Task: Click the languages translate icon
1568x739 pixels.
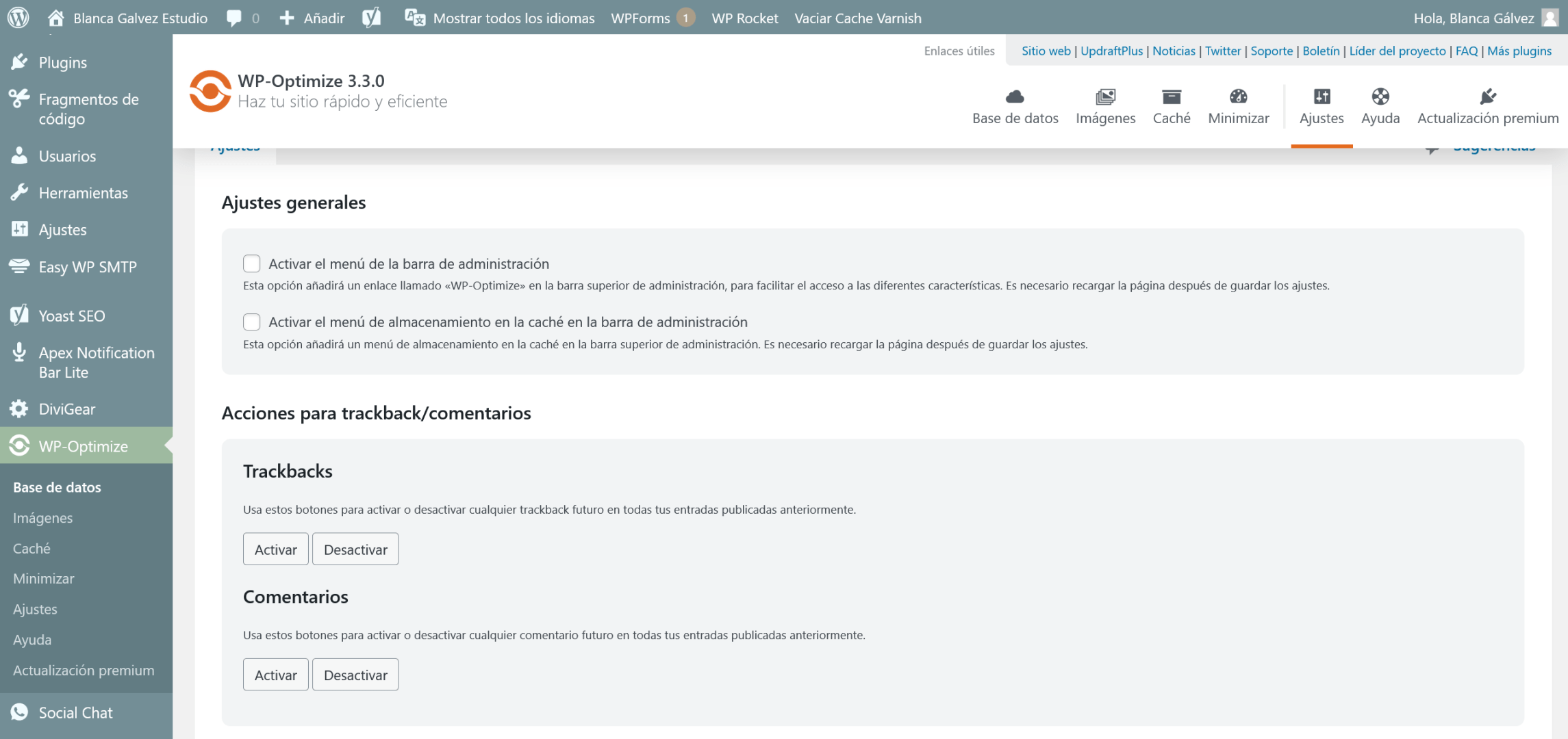Action: (415, 18)
